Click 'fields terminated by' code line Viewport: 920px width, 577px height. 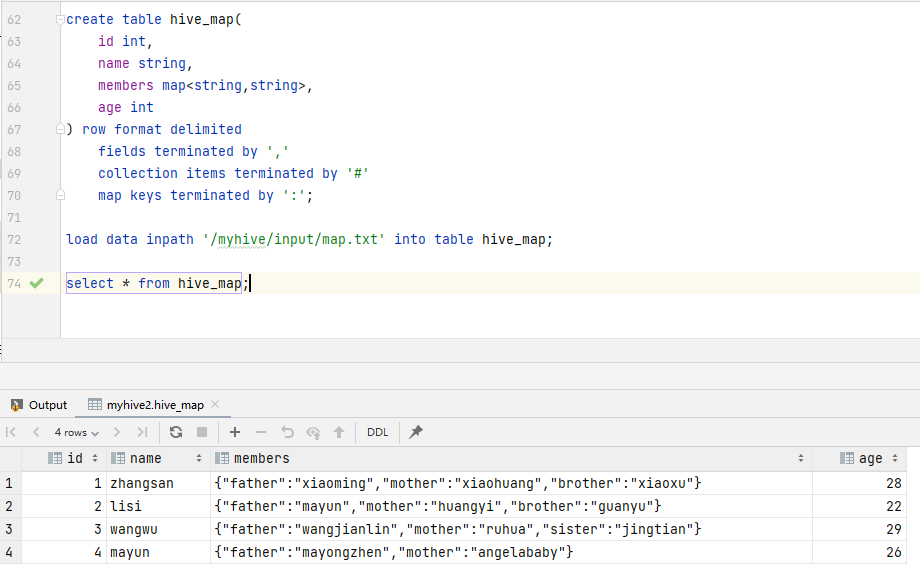coord(193,151)
